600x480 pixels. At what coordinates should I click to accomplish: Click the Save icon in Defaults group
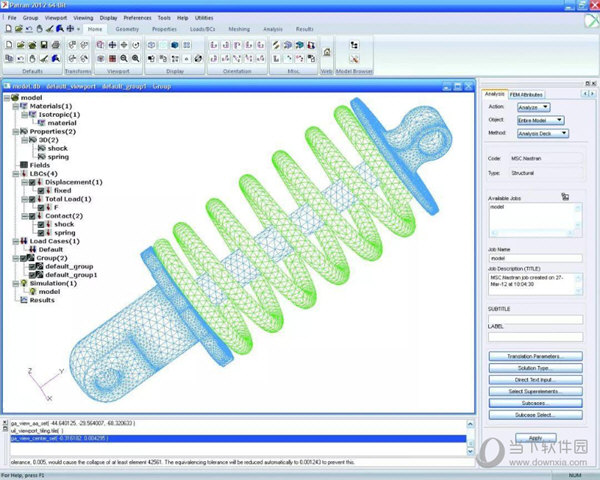[x=44, y=45]
